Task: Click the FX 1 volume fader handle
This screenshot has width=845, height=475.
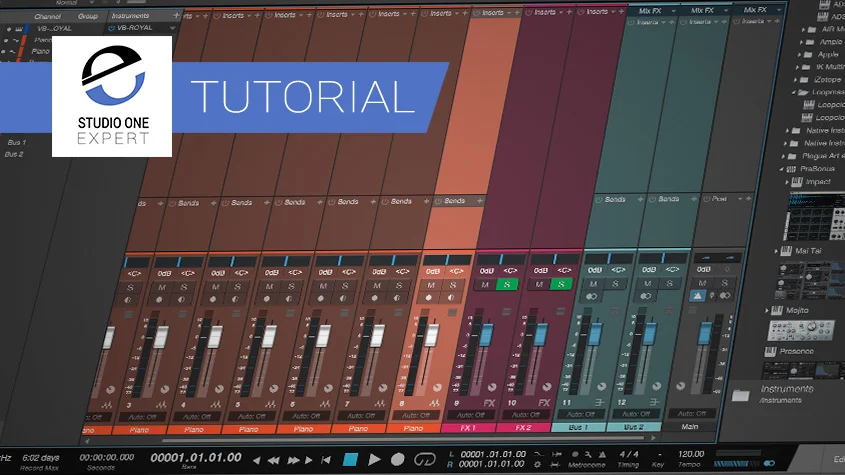Action: pyautogui.click(x=486, y=335)
